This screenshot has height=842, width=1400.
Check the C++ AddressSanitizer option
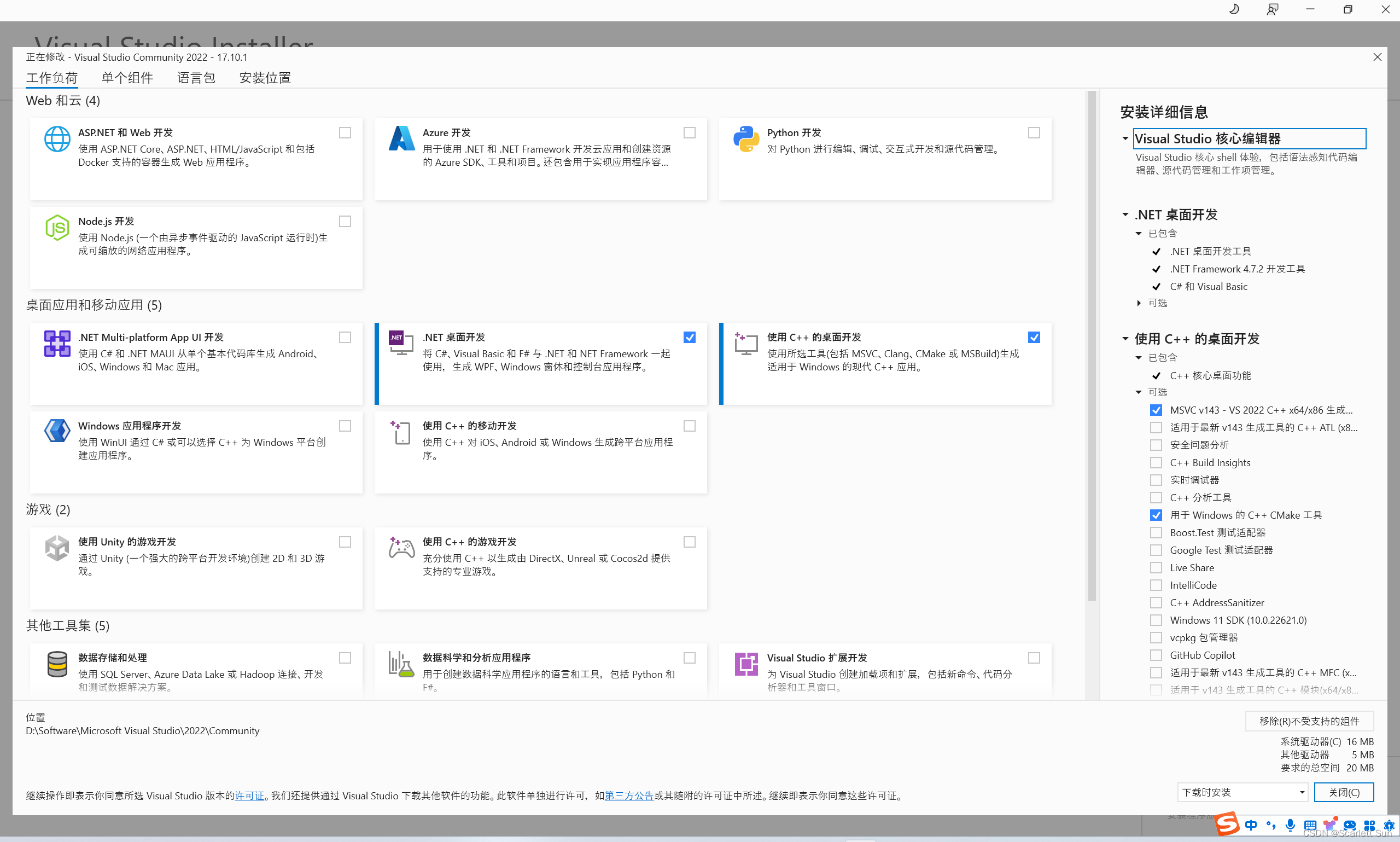point(1156,602)
